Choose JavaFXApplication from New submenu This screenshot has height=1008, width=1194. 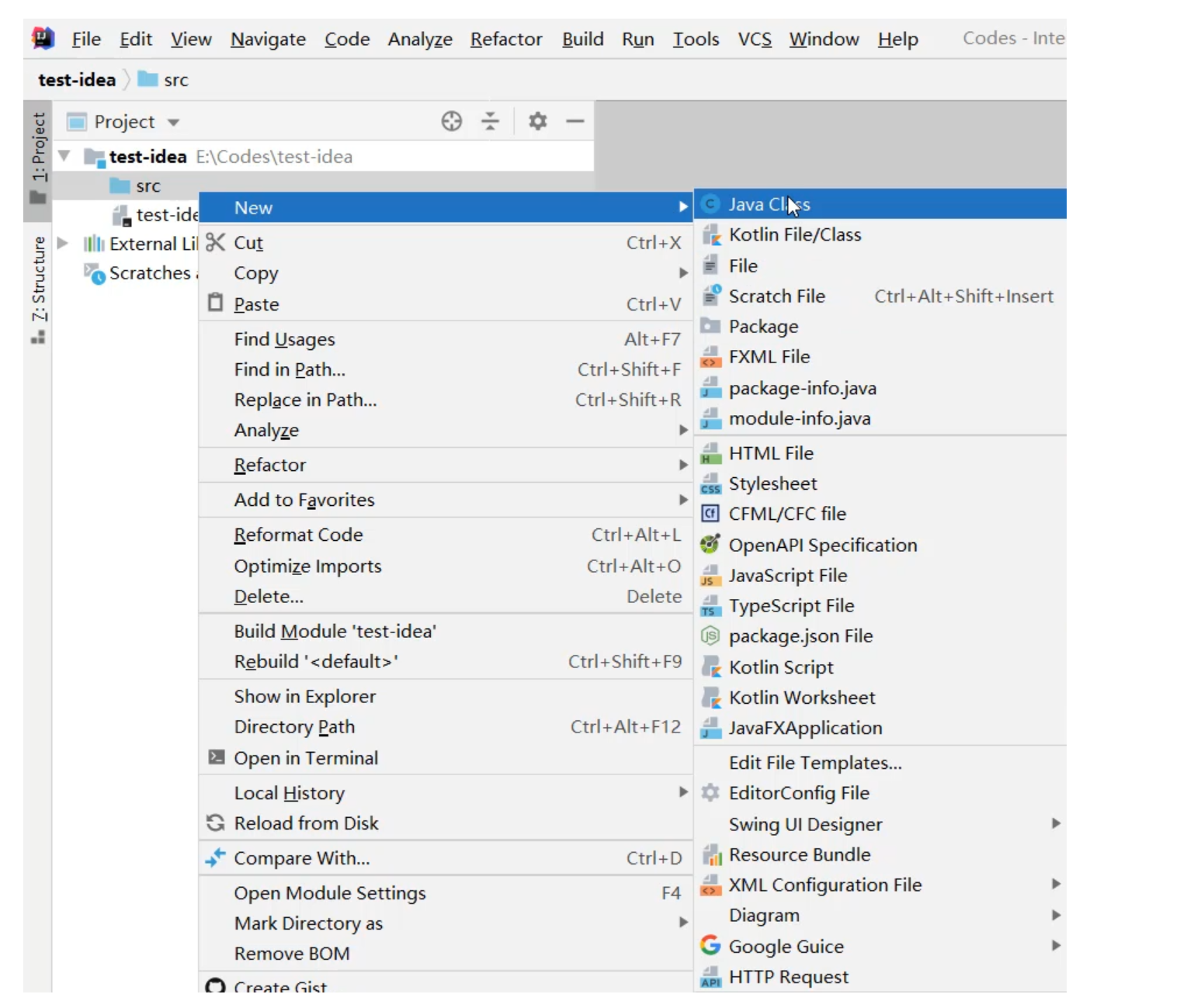click(x=880, y=727)
